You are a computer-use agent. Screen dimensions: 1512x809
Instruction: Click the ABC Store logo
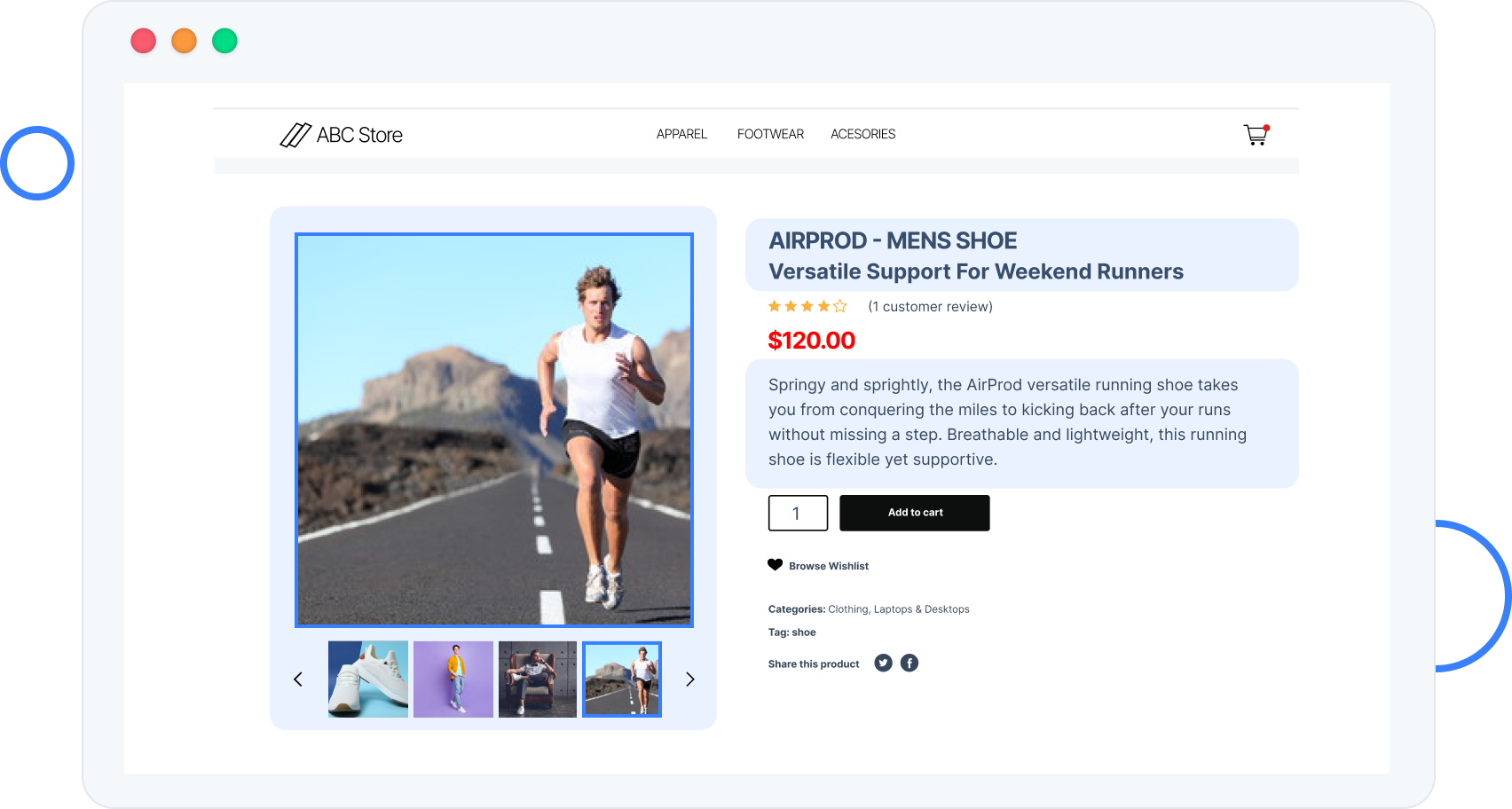click(x=341, y=135)
